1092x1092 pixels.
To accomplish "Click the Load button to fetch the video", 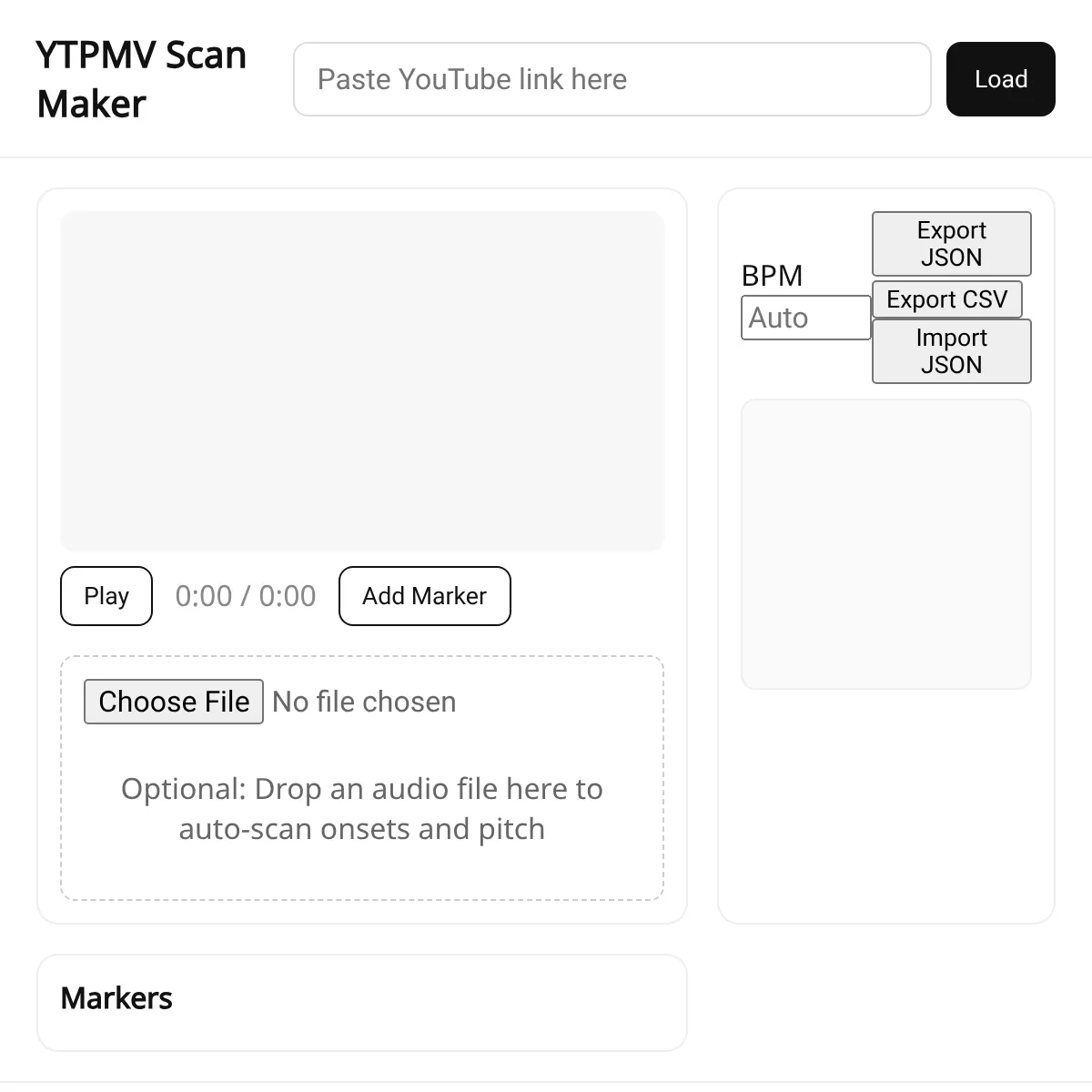I will coord(1000,79).
